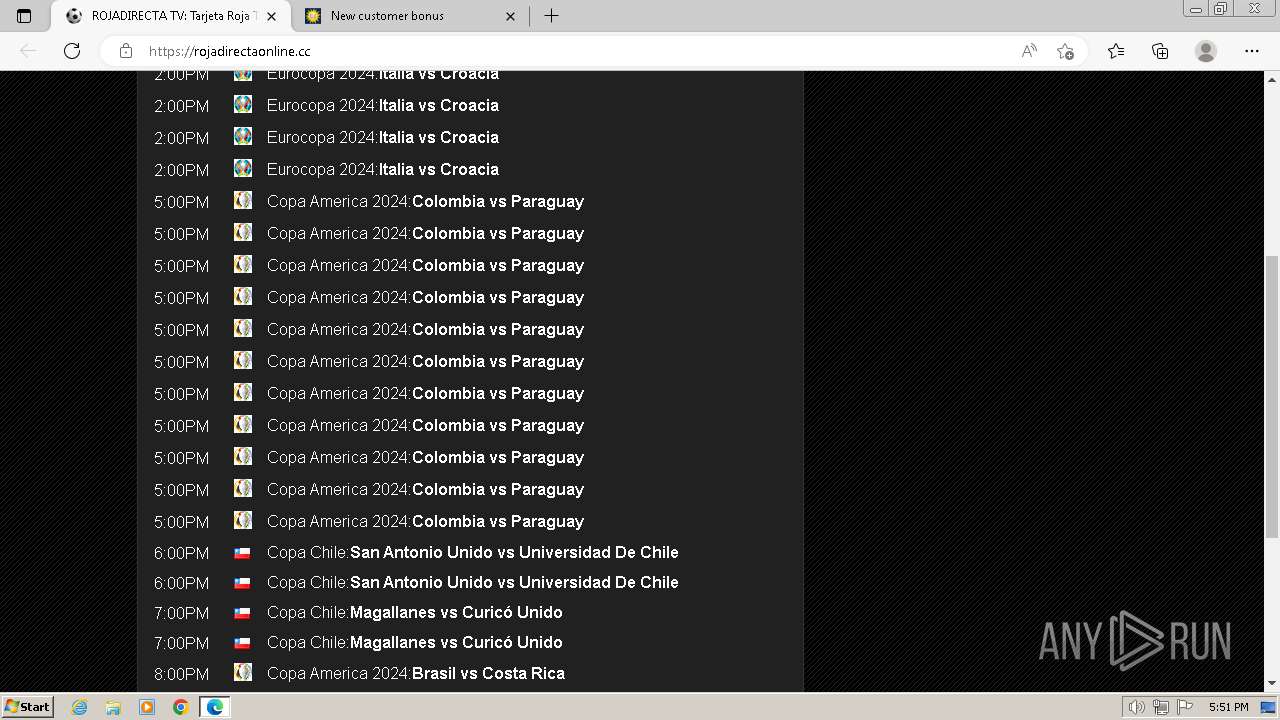Click the scrollbar up arrow
The height and width of the screenshot is (720, 1280).
point(1272,78)
